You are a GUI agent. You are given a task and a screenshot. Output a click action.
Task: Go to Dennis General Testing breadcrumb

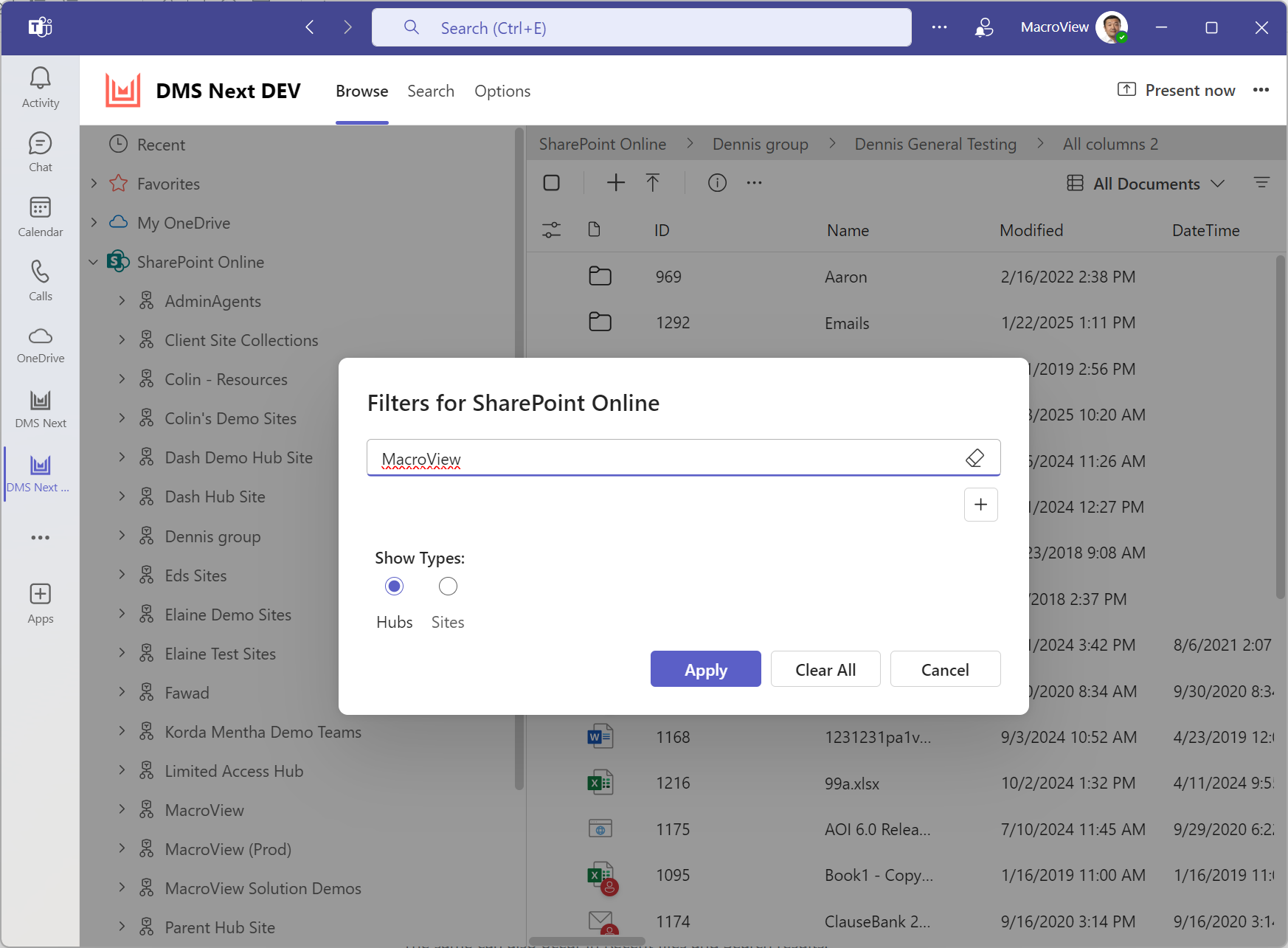pos(935,144)
